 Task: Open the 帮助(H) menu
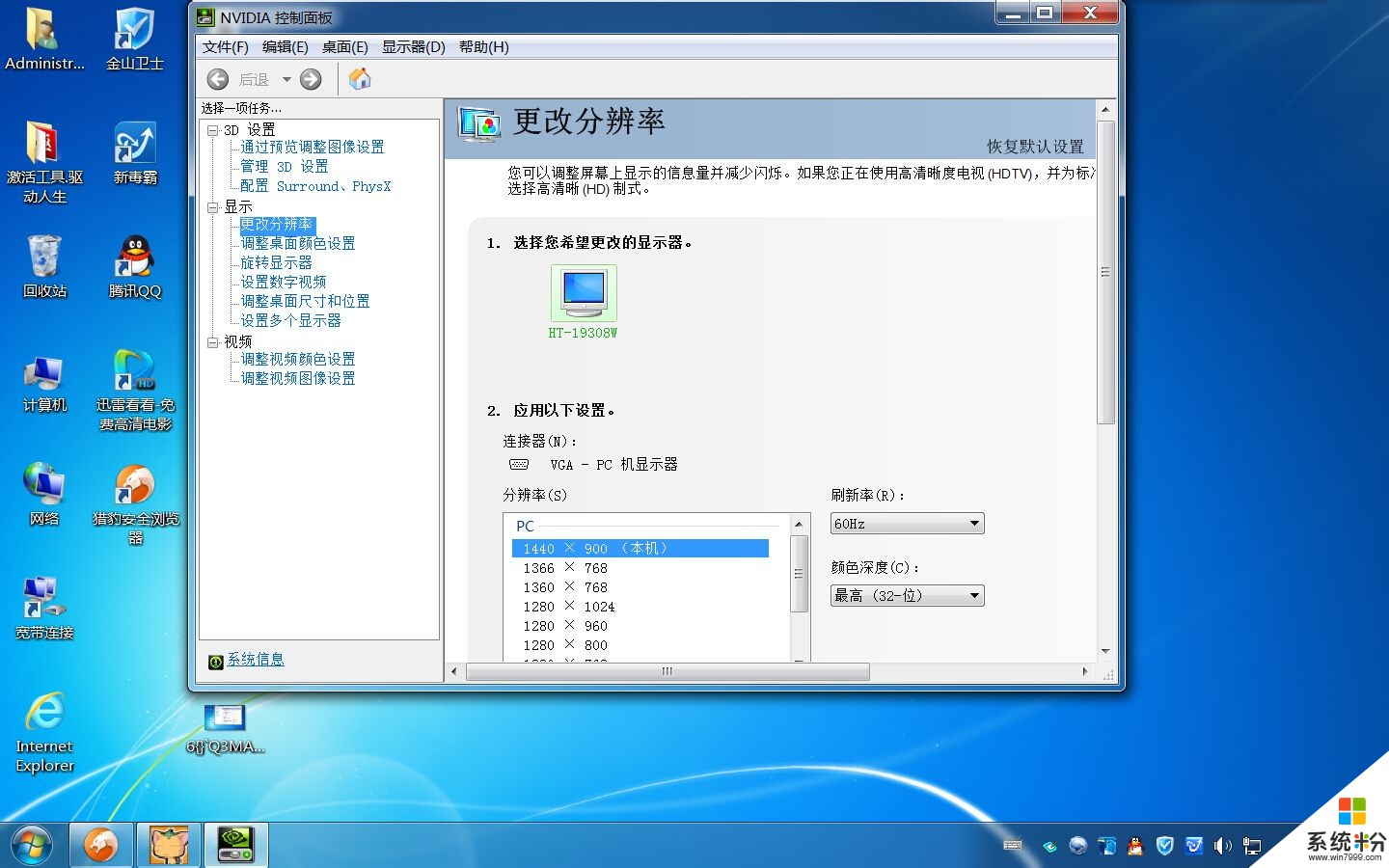(x=484, y=46)
